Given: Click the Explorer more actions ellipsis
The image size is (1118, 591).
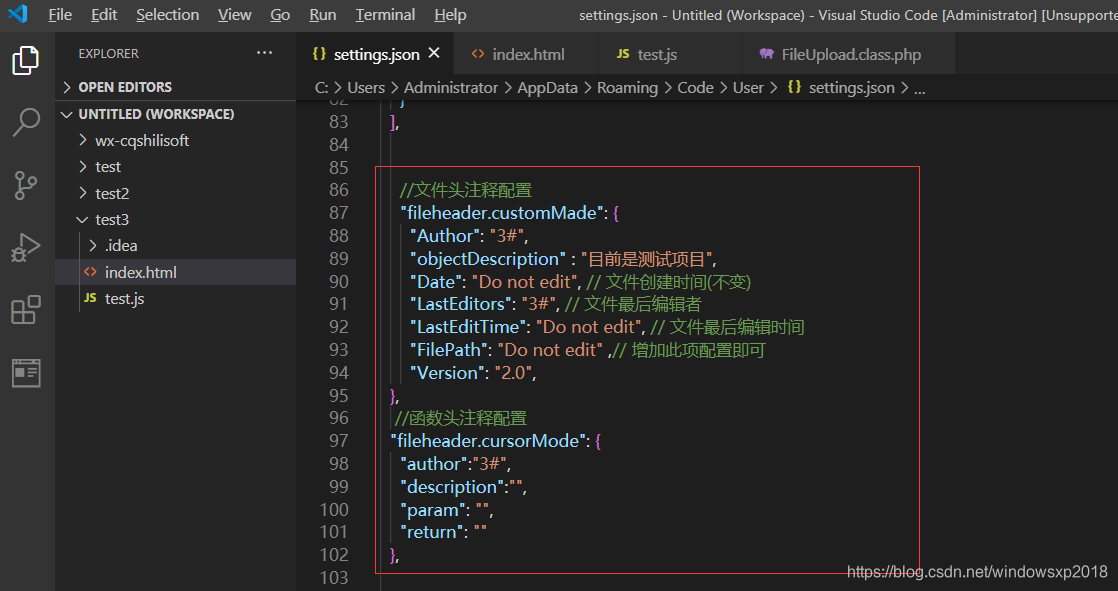Looking at the screenshot, I should point(264,53).
